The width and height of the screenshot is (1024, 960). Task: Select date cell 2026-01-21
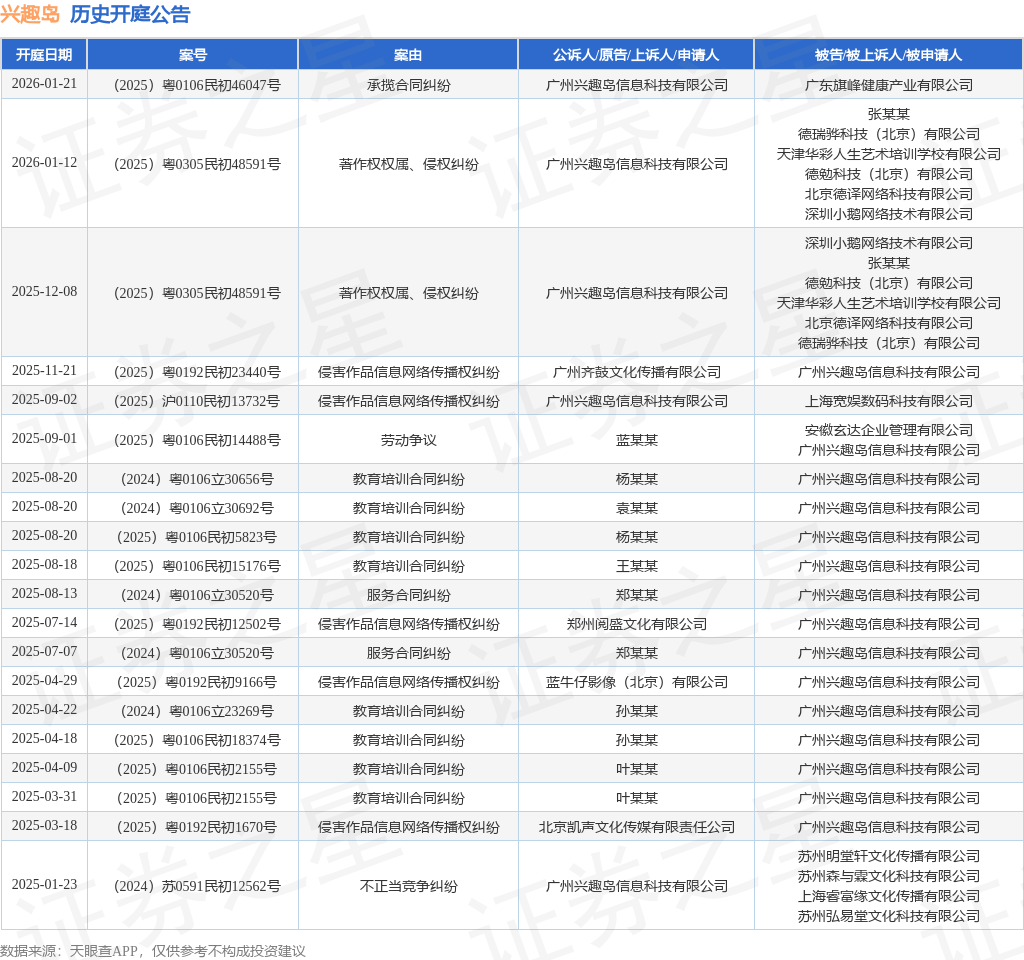44,84
